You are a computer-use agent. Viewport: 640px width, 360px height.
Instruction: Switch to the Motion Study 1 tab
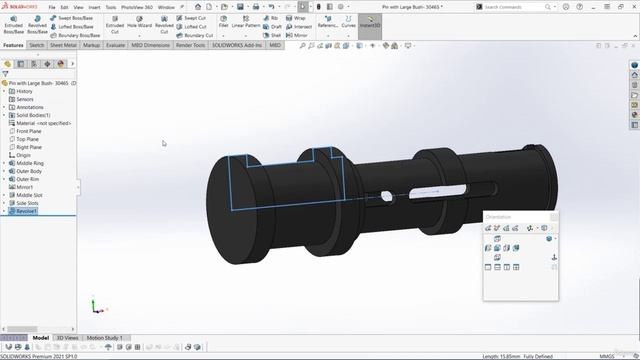tap(104, 338)
